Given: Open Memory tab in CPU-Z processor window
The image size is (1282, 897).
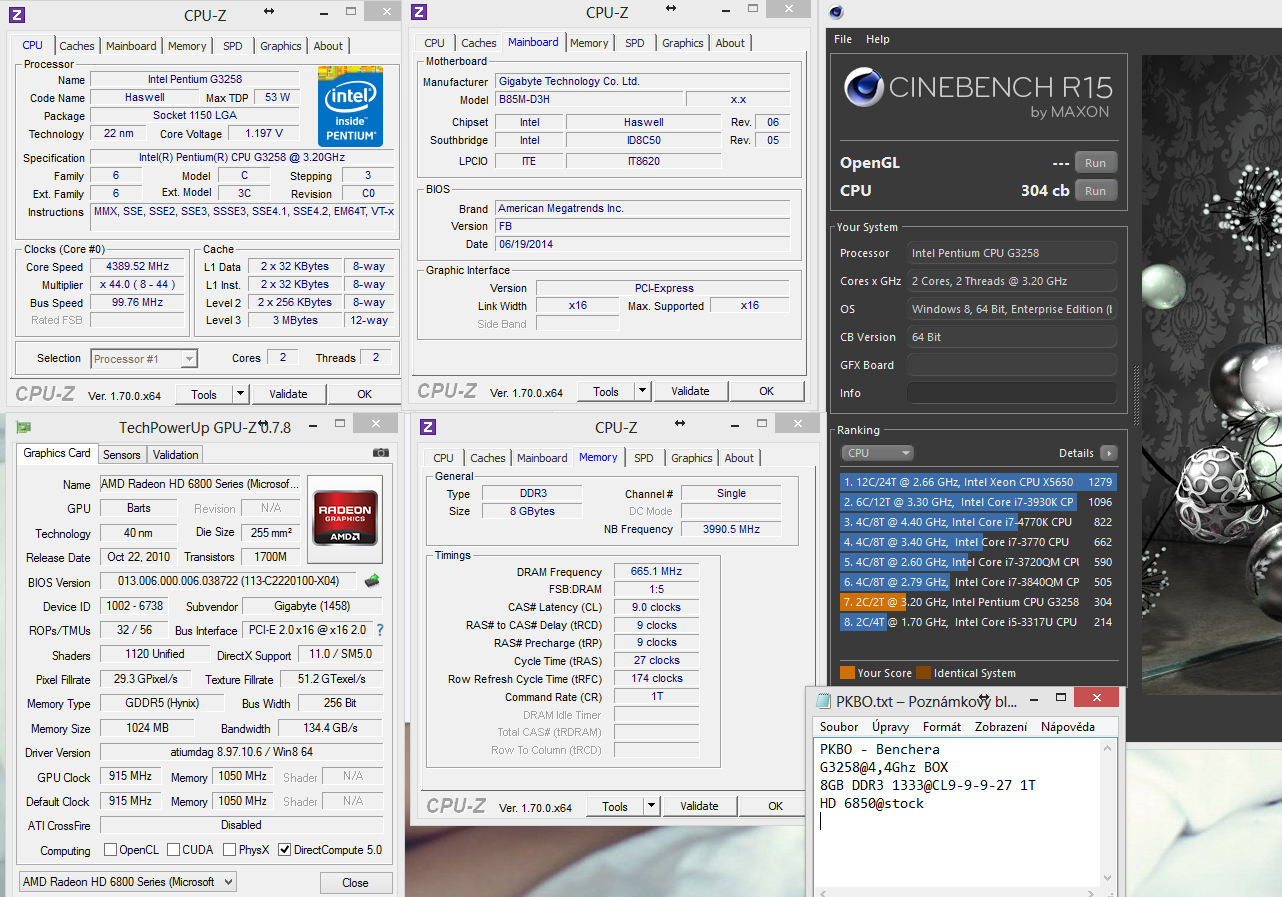Looking at the screenshot, I should (187, 46).
